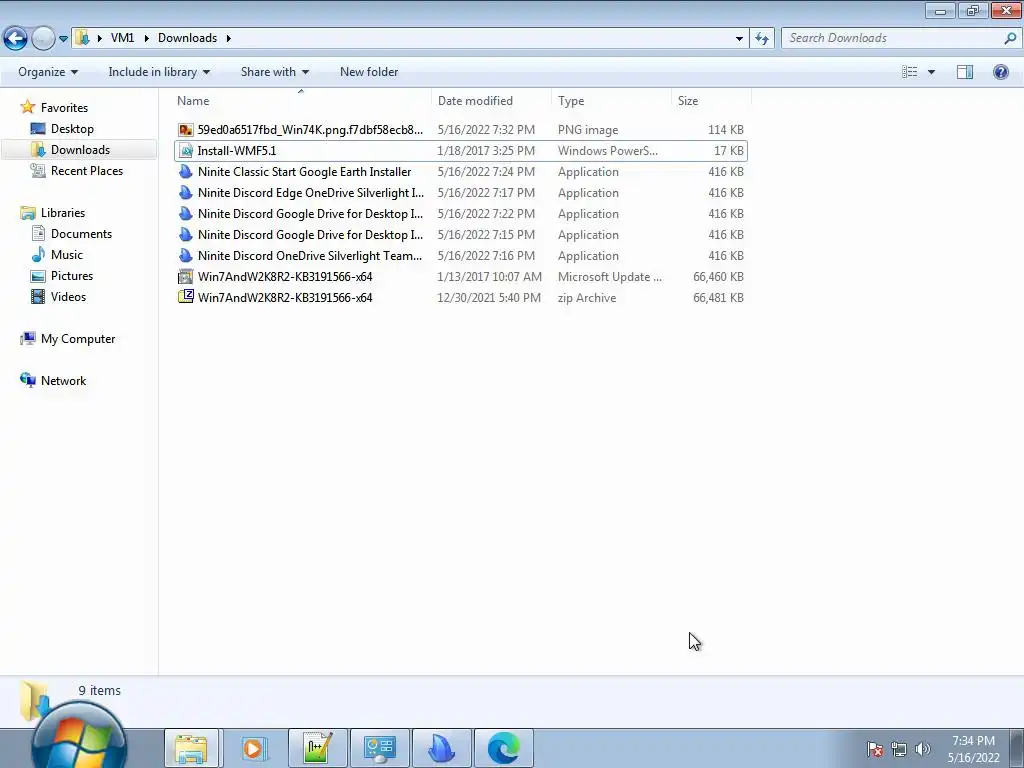Viewport: 1024px width, 768px height.
Task: Open the control panel taskbar icon
Action: coord(379,748)
